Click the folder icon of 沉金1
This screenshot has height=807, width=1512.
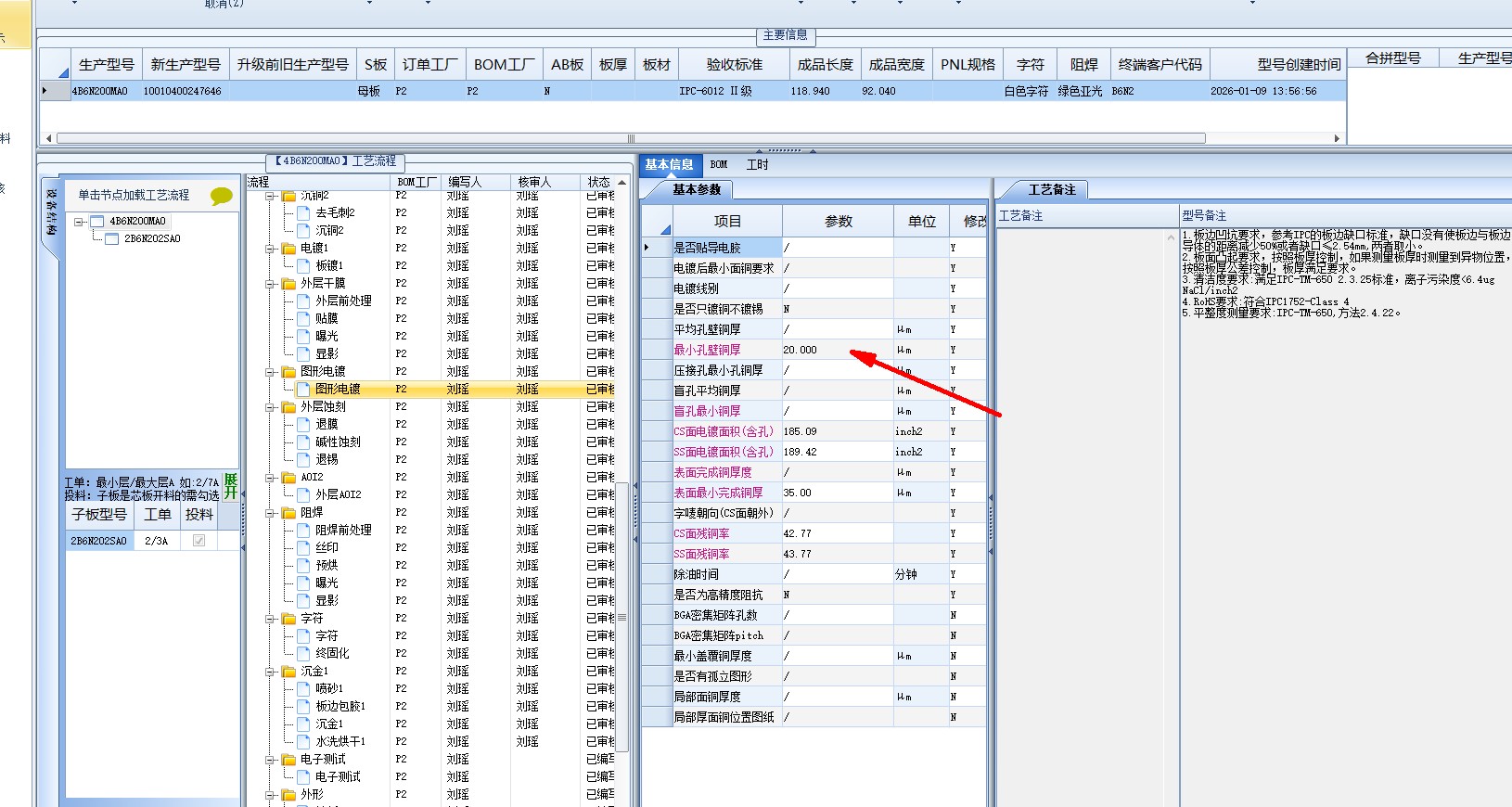click(x=288, y=672)
